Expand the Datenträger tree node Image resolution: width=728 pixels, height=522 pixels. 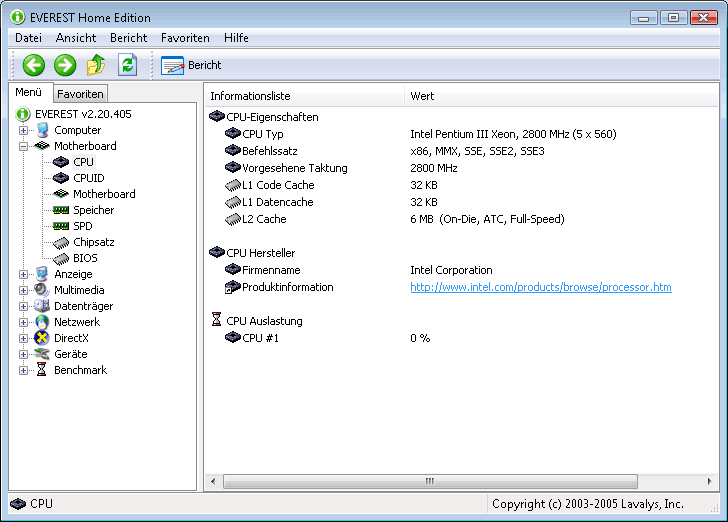point(23,307)
